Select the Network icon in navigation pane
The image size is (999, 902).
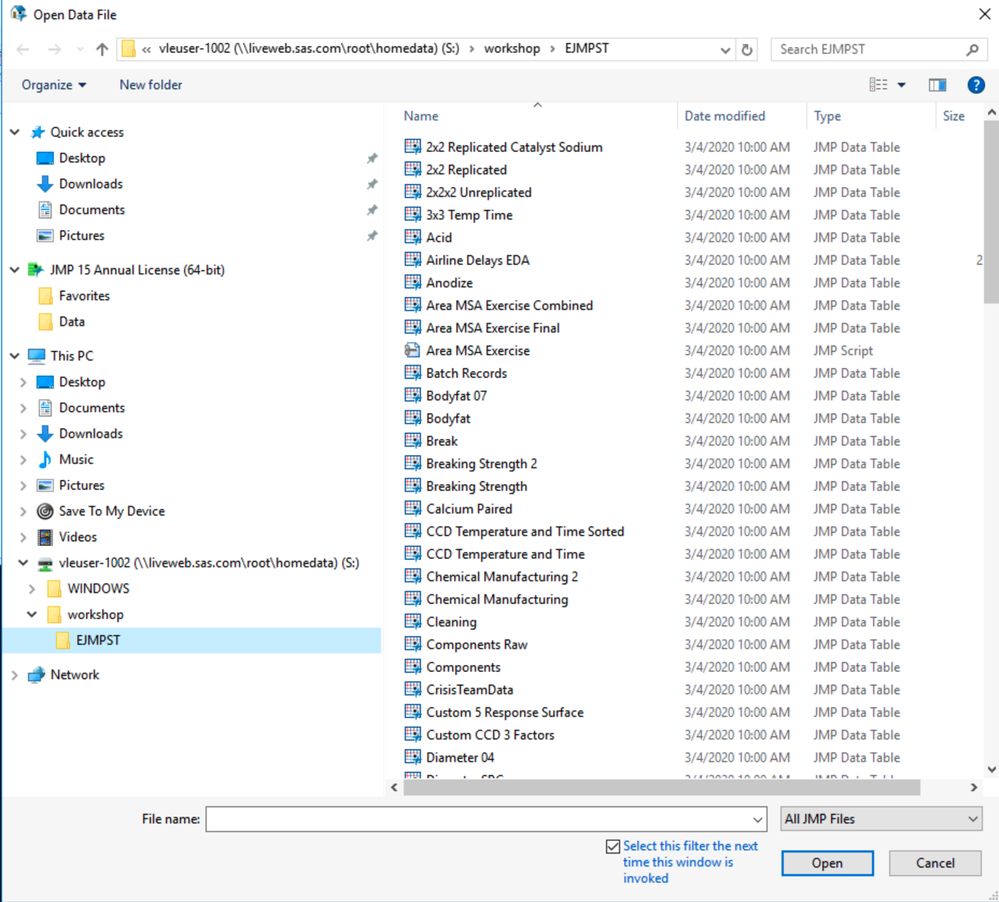click(x=37, y=675)
